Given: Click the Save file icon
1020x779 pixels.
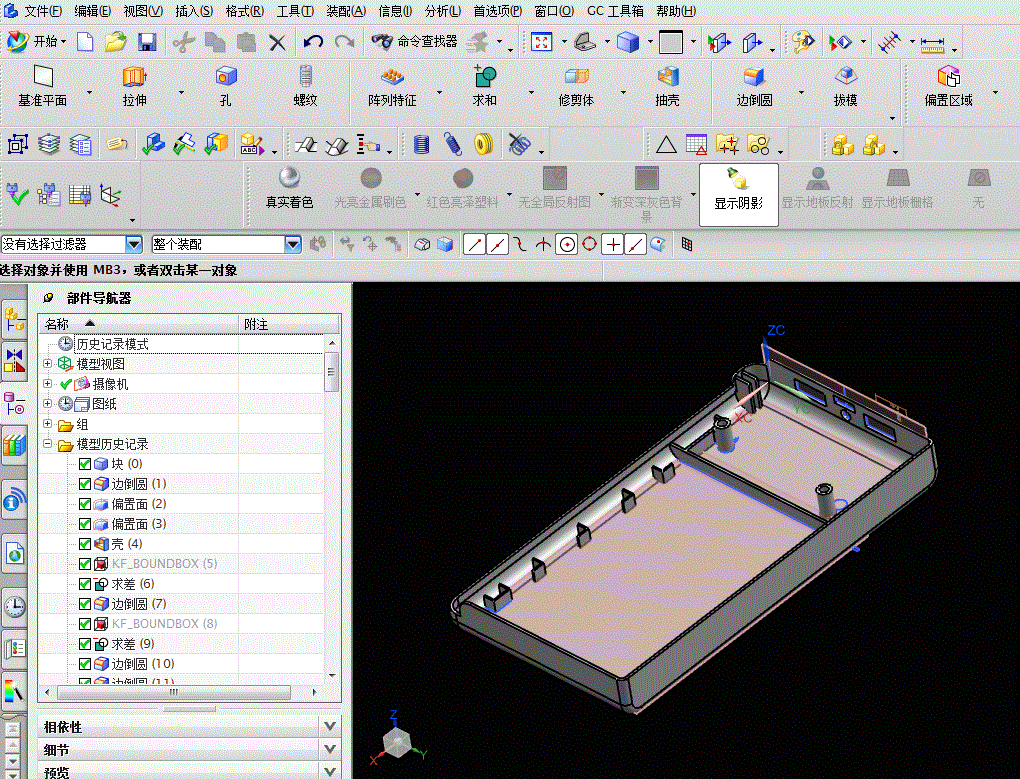Looking at the screenshot, I should [147, 43].
